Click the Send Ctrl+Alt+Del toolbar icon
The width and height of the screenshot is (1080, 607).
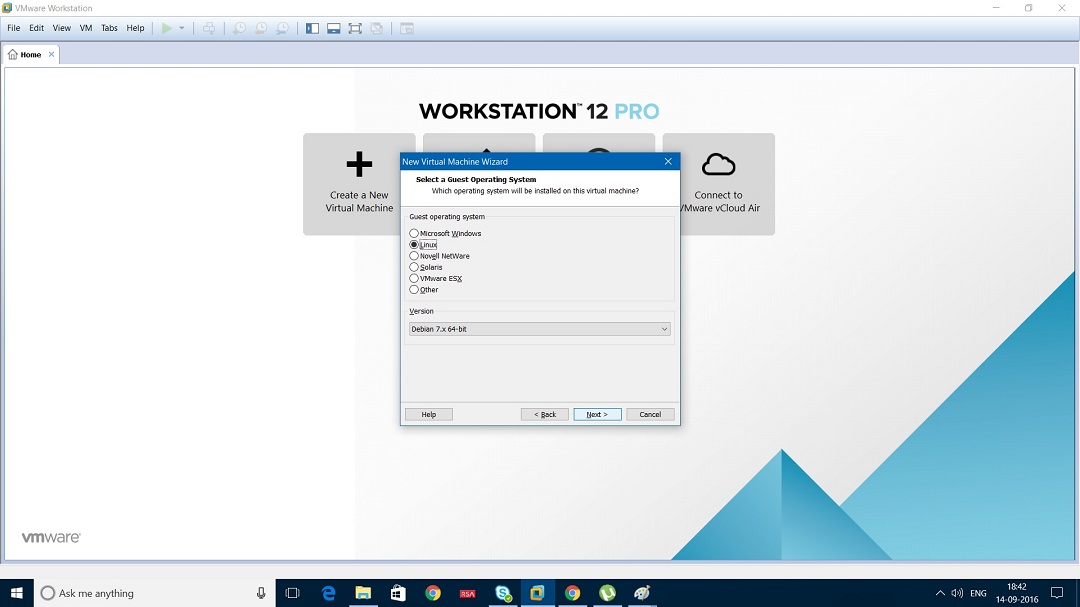point(209,28)
